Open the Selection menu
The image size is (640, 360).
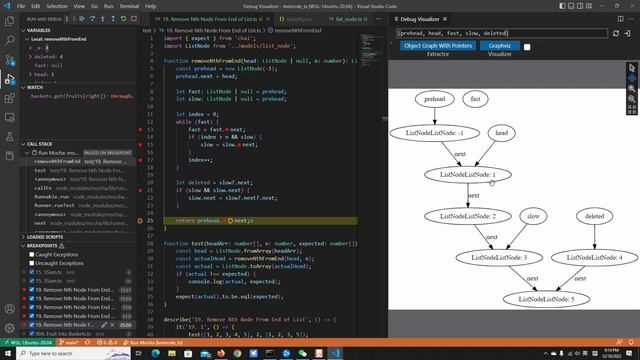click(x=57, y=6)
